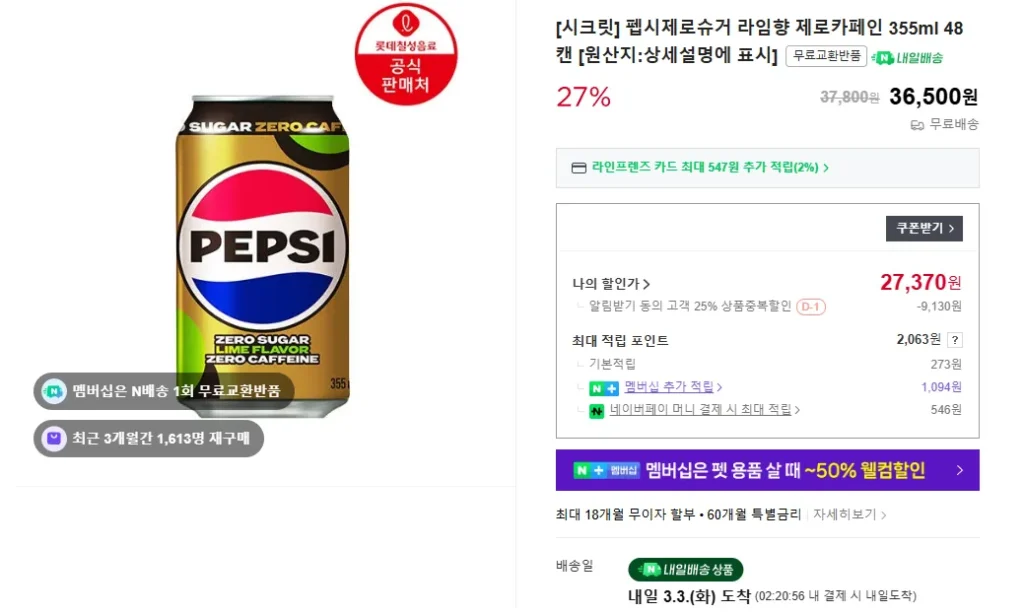Open the 멤버십 펫 용품 웰컴할인 banner
1024x615 pixels.
coord(766,469)
